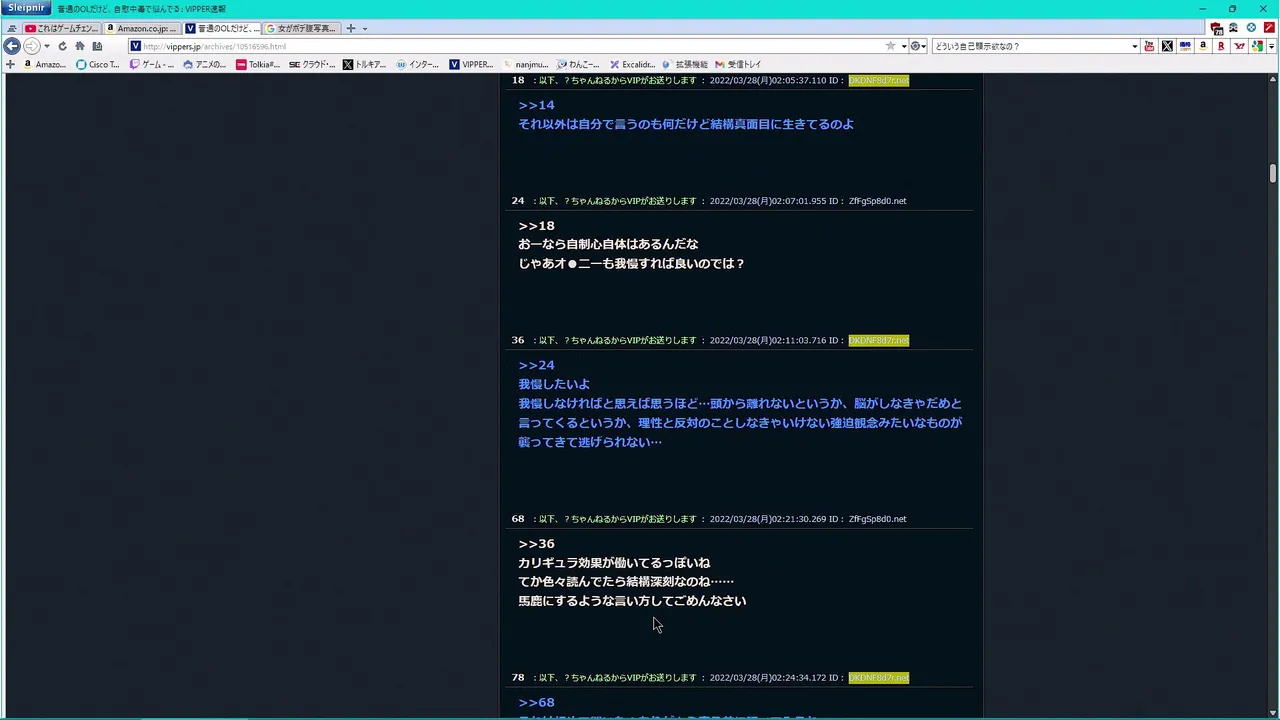Viewport: 1280px width, 720px height.
Task: Search with the YouTube engine icon
Action: pos(1149,46)
